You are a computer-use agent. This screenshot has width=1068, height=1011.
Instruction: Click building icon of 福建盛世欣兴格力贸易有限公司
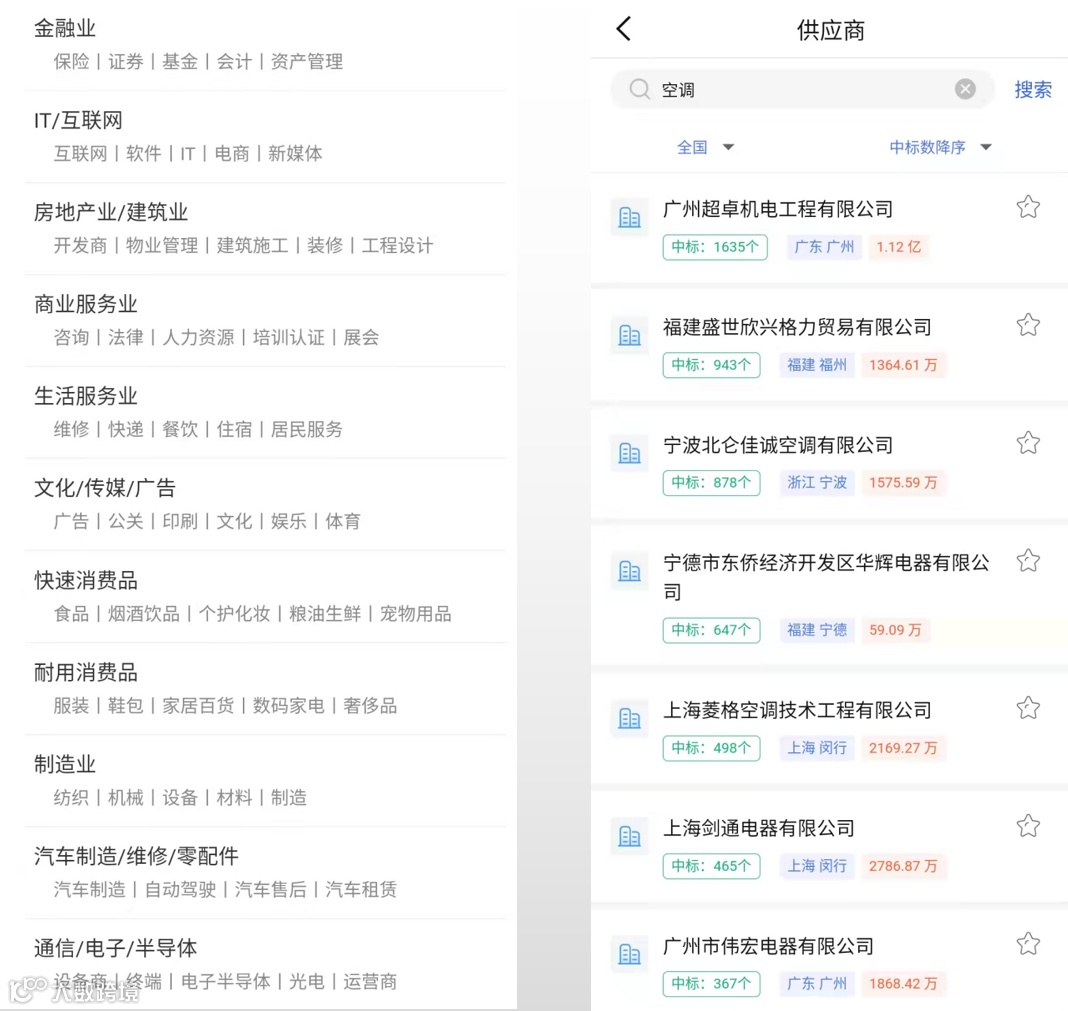tap(629, 335)
